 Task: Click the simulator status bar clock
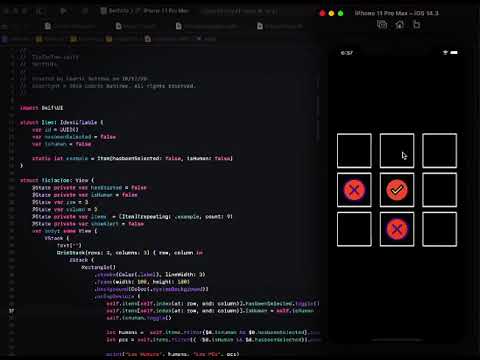(347, 53)
